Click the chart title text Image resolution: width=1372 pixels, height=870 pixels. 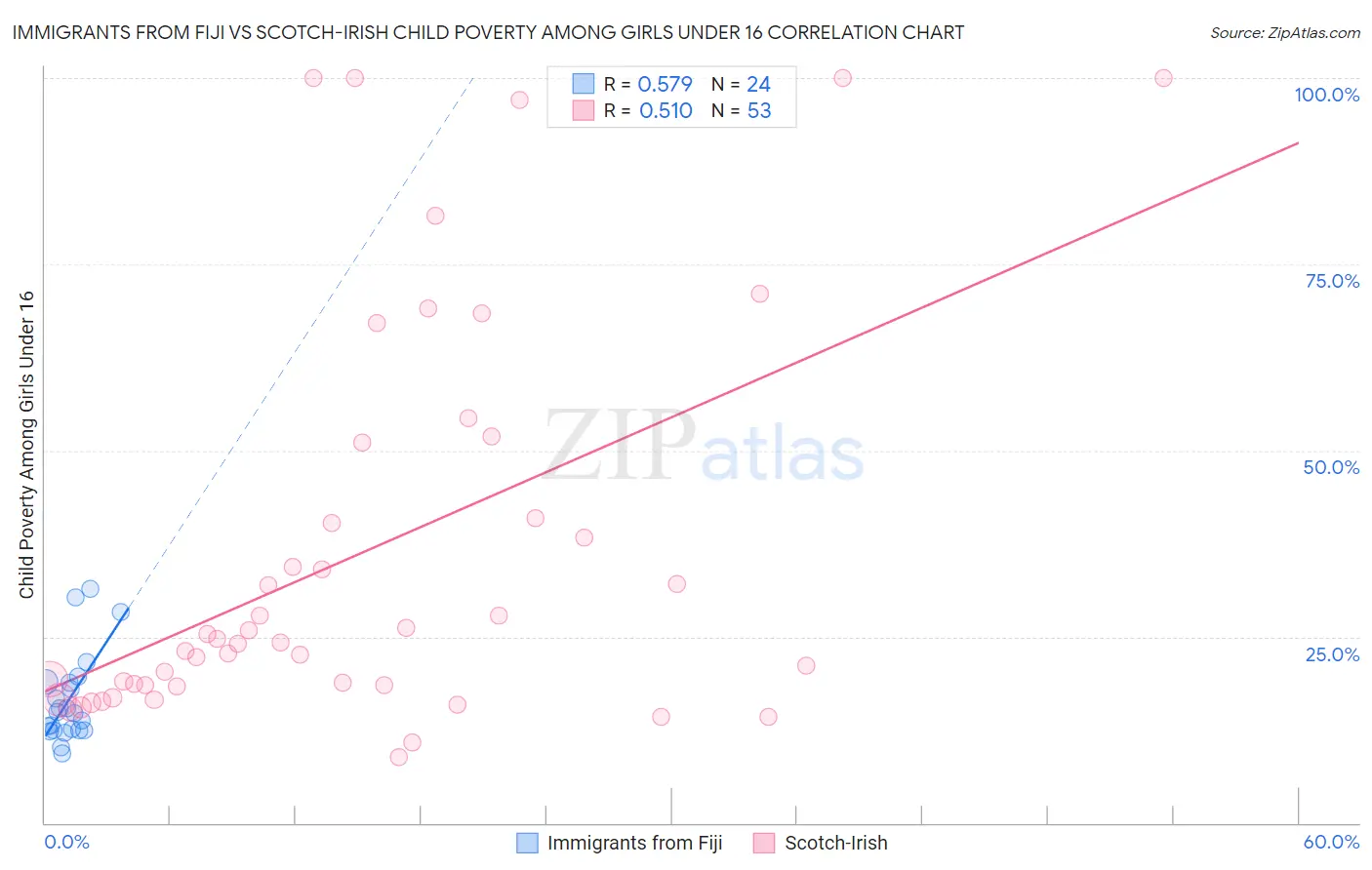488,32
